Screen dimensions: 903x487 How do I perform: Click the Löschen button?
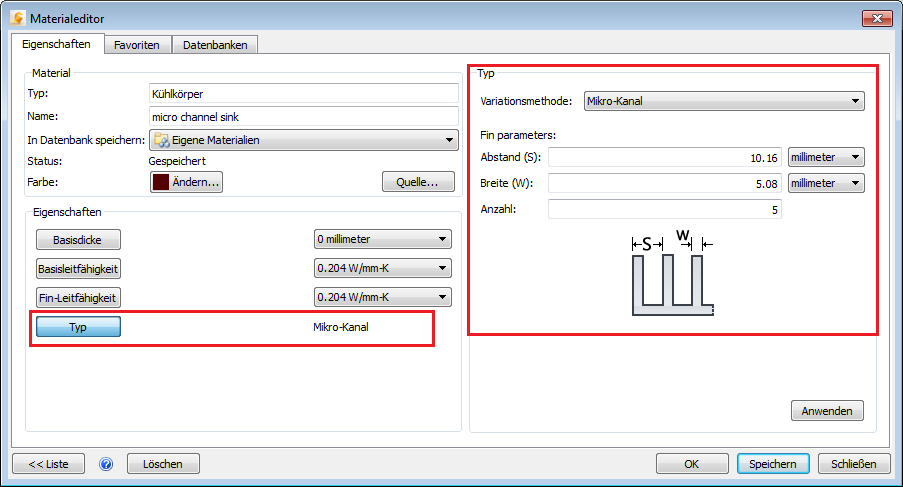pyautogui.click(x=163, y=464)
